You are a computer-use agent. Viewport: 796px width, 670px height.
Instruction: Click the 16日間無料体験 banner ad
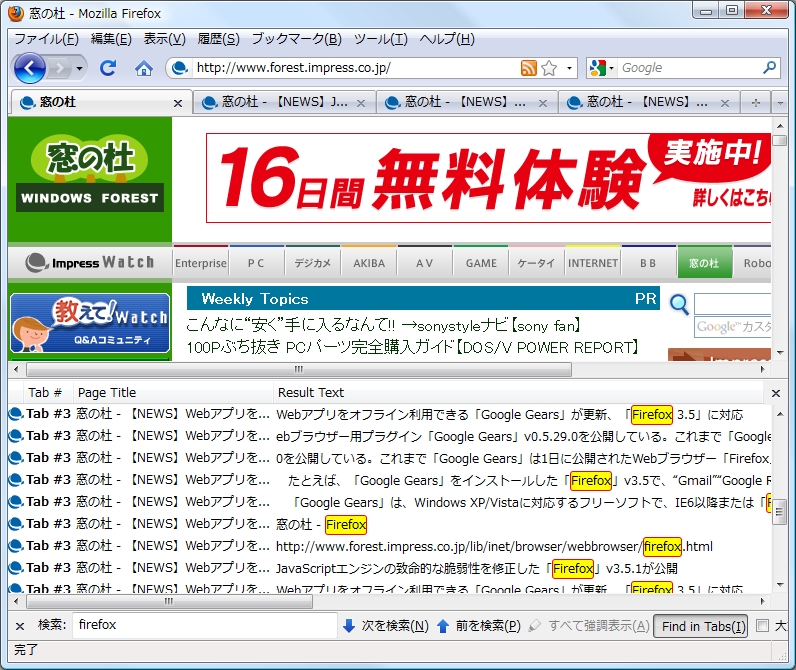pos(488,178)
